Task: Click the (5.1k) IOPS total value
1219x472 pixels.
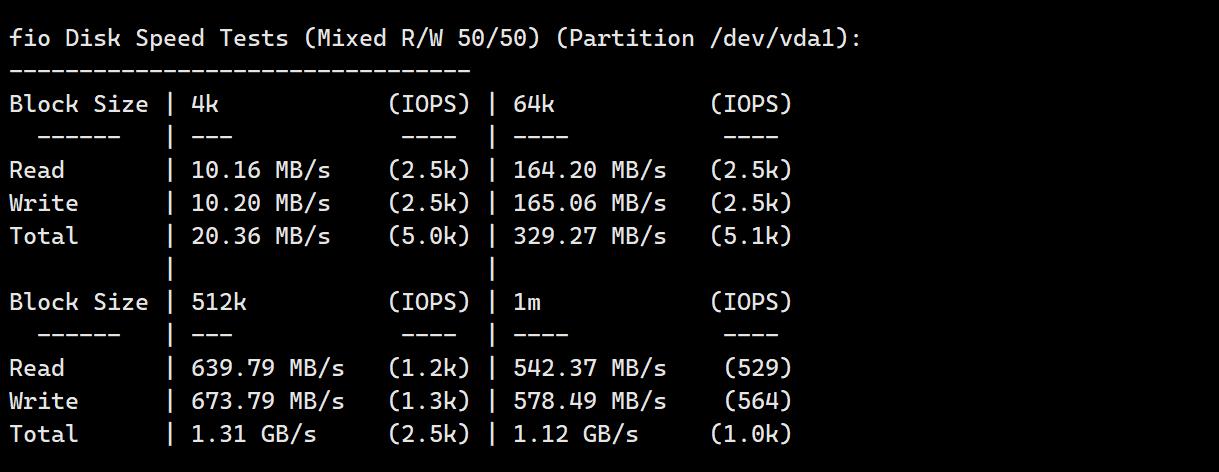Action: click(x=751, y=236)
